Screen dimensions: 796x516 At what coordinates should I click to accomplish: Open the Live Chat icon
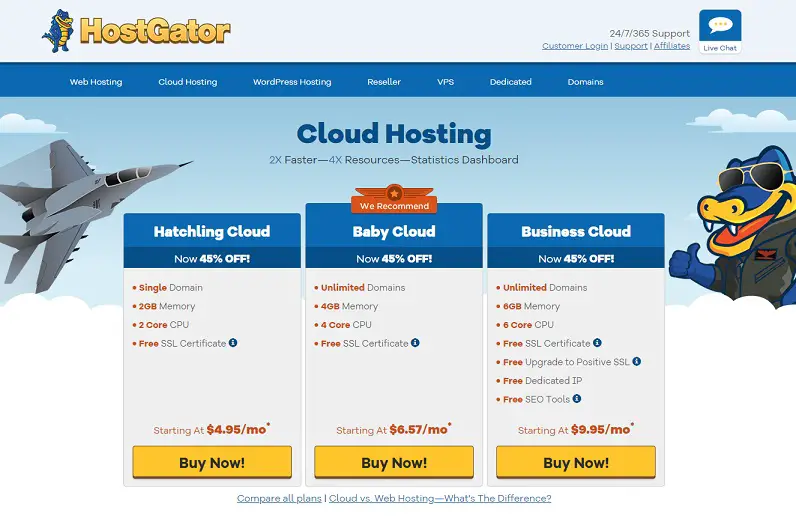[720, 31]
